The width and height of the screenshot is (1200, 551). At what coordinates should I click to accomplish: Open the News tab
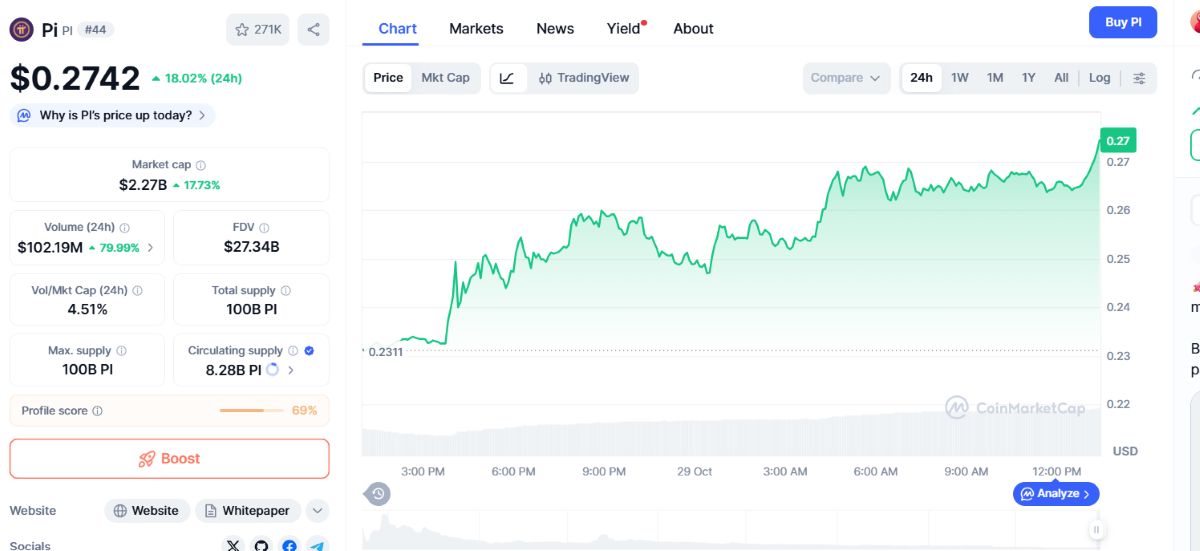pos(555,28)
